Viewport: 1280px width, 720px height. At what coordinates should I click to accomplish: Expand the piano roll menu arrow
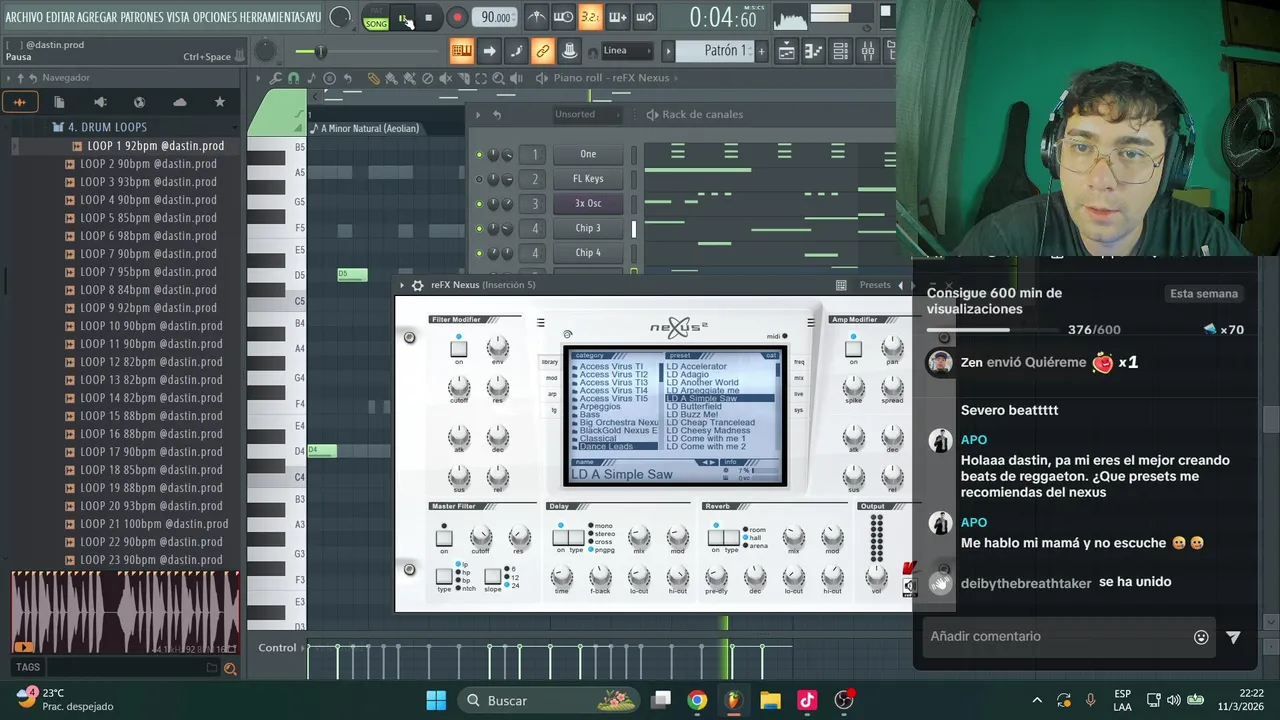(x=258, y=78)
